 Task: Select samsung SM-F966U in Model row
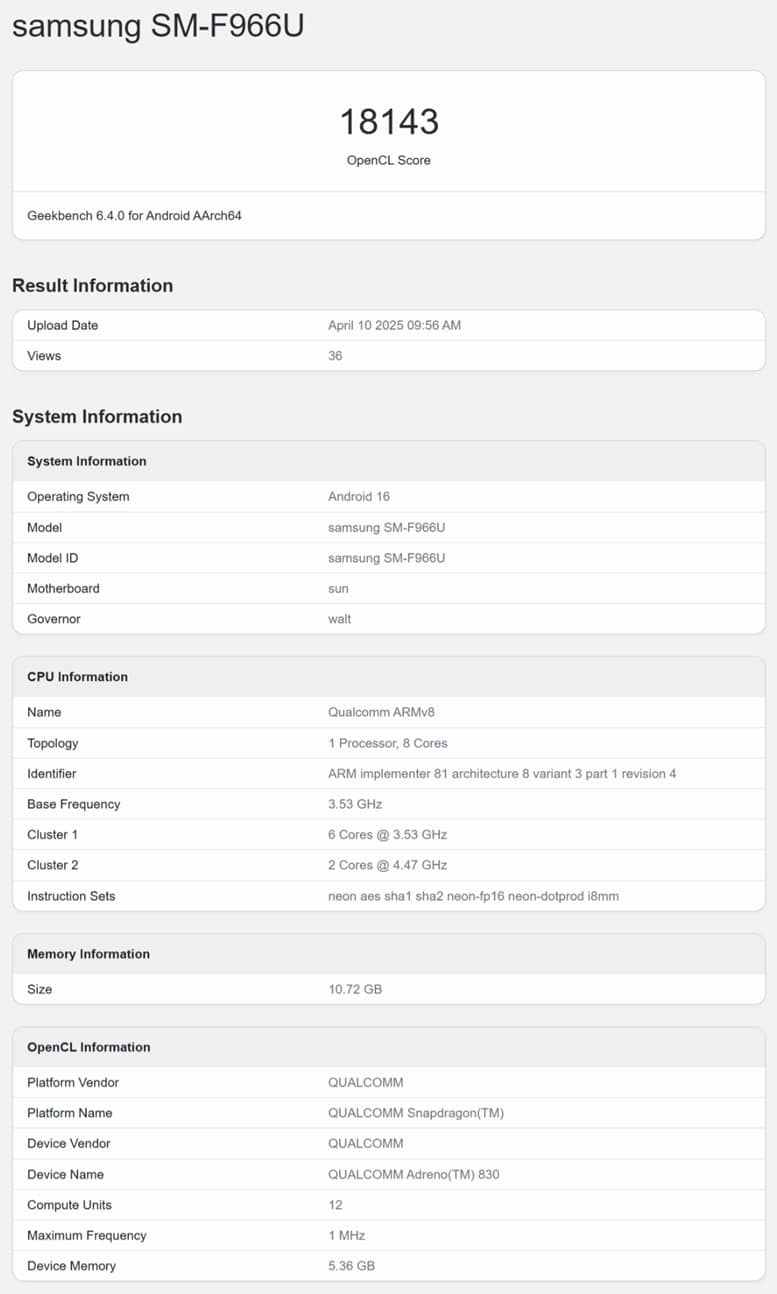pyautogui.click(x=386, y=527)
